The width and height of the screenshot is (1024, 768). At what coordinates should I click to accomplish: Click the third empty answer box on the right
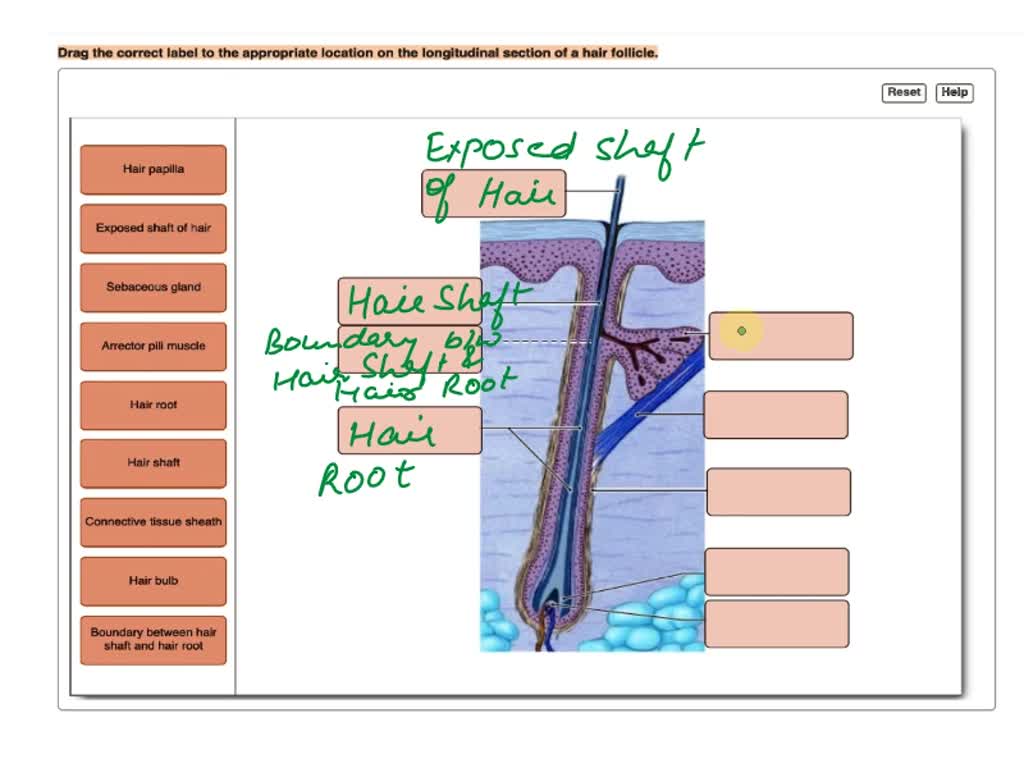click(778, 491)
